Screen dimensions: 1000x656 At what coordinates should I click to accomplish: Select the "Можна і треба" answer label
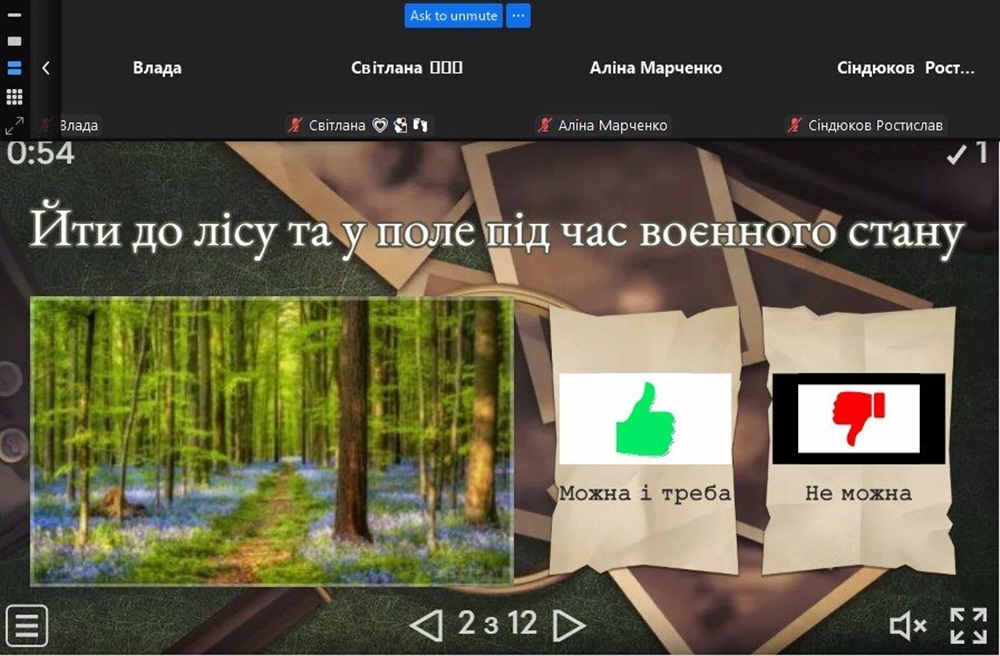pos(645,493)
